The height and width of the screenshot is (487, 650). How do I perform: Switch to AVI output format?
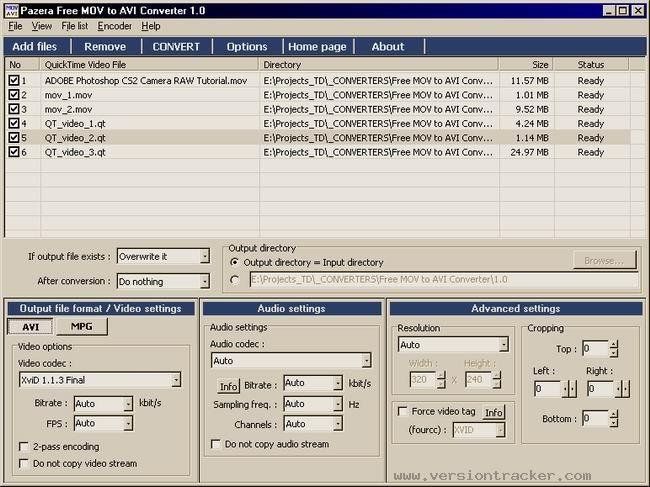point(30,327)
